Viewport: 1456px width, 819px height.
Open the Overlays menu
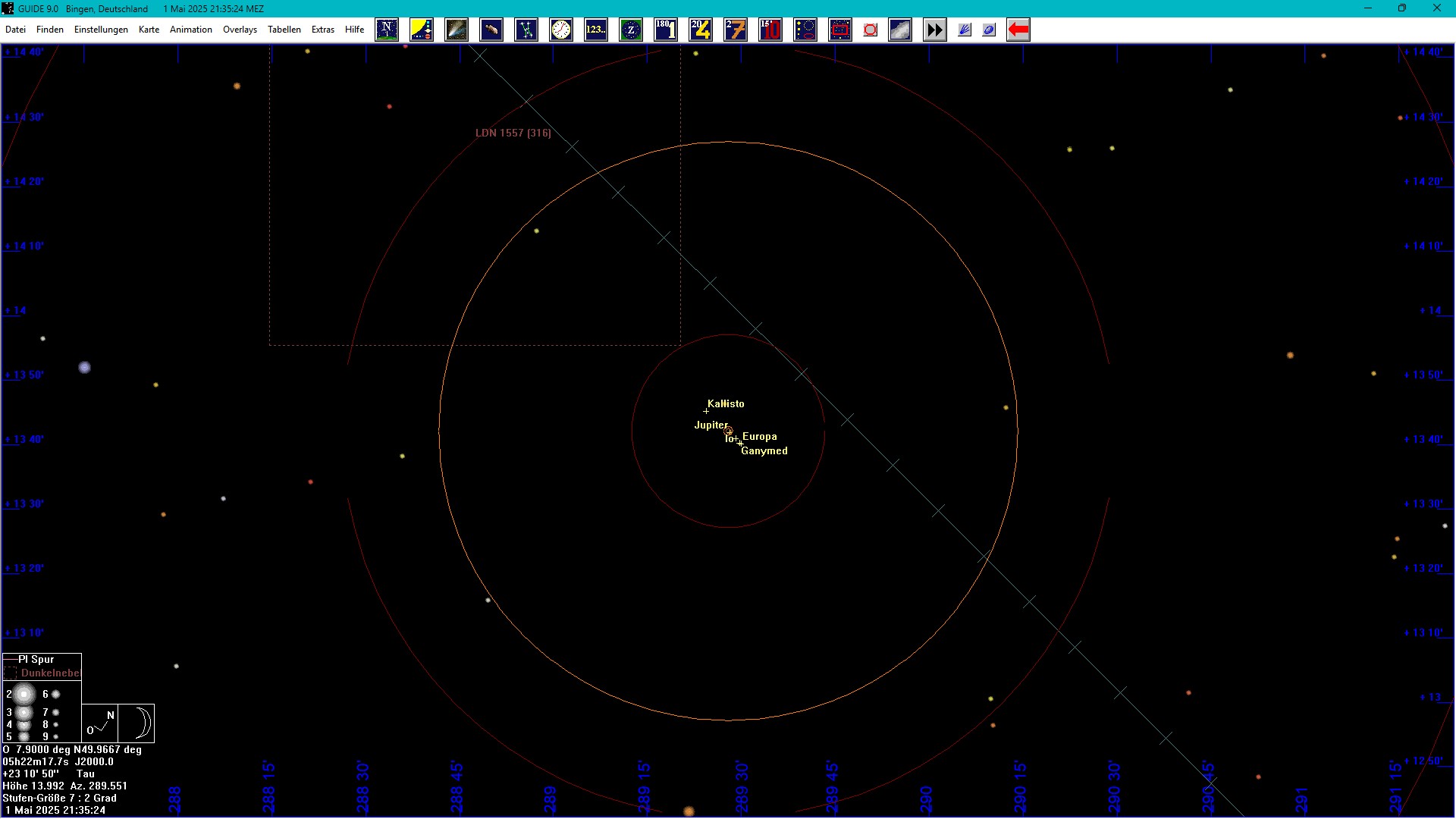click(x=240, y=30)
